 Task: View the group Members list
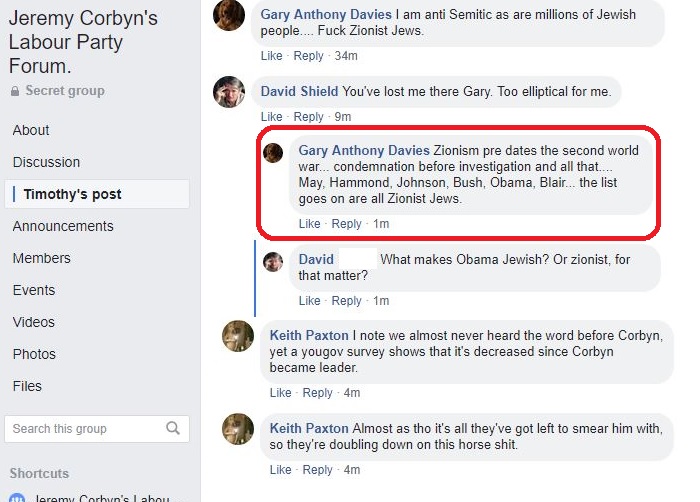[x=41, y=258]
